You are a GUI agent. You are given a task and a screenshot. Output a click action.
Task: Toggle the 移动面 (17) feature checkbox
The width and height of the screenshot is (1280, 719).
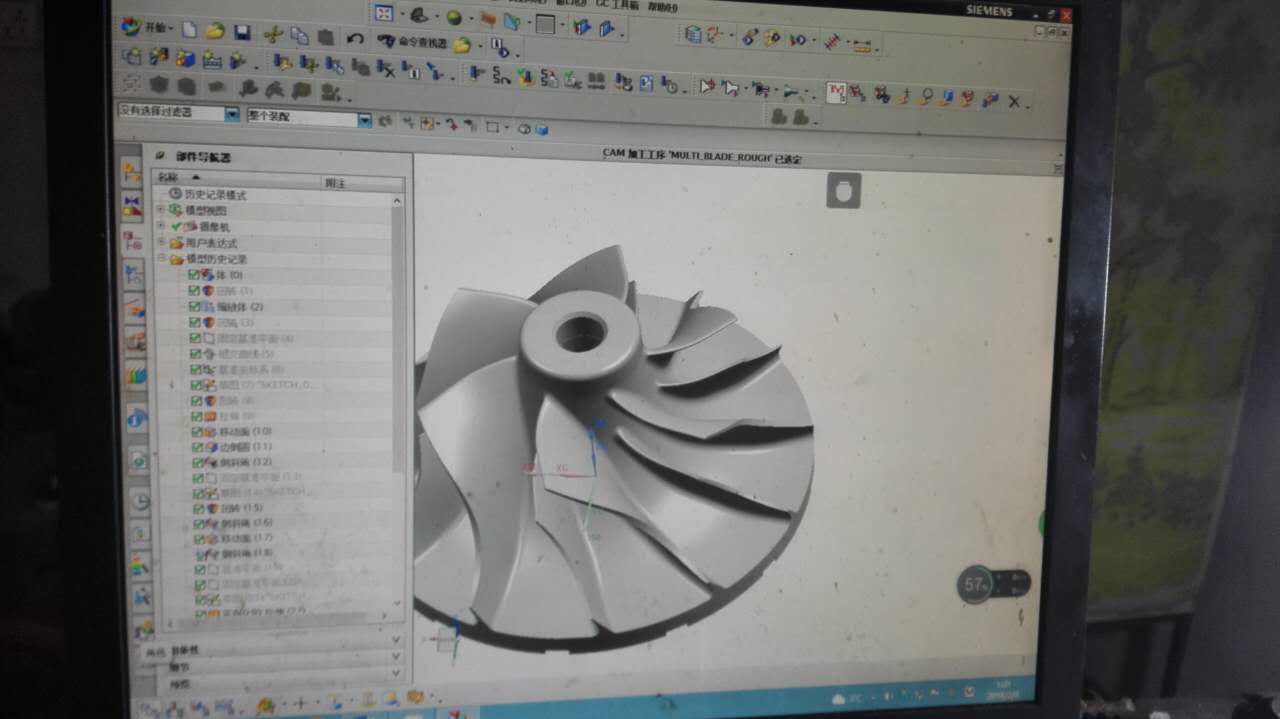tap(199, 539)
